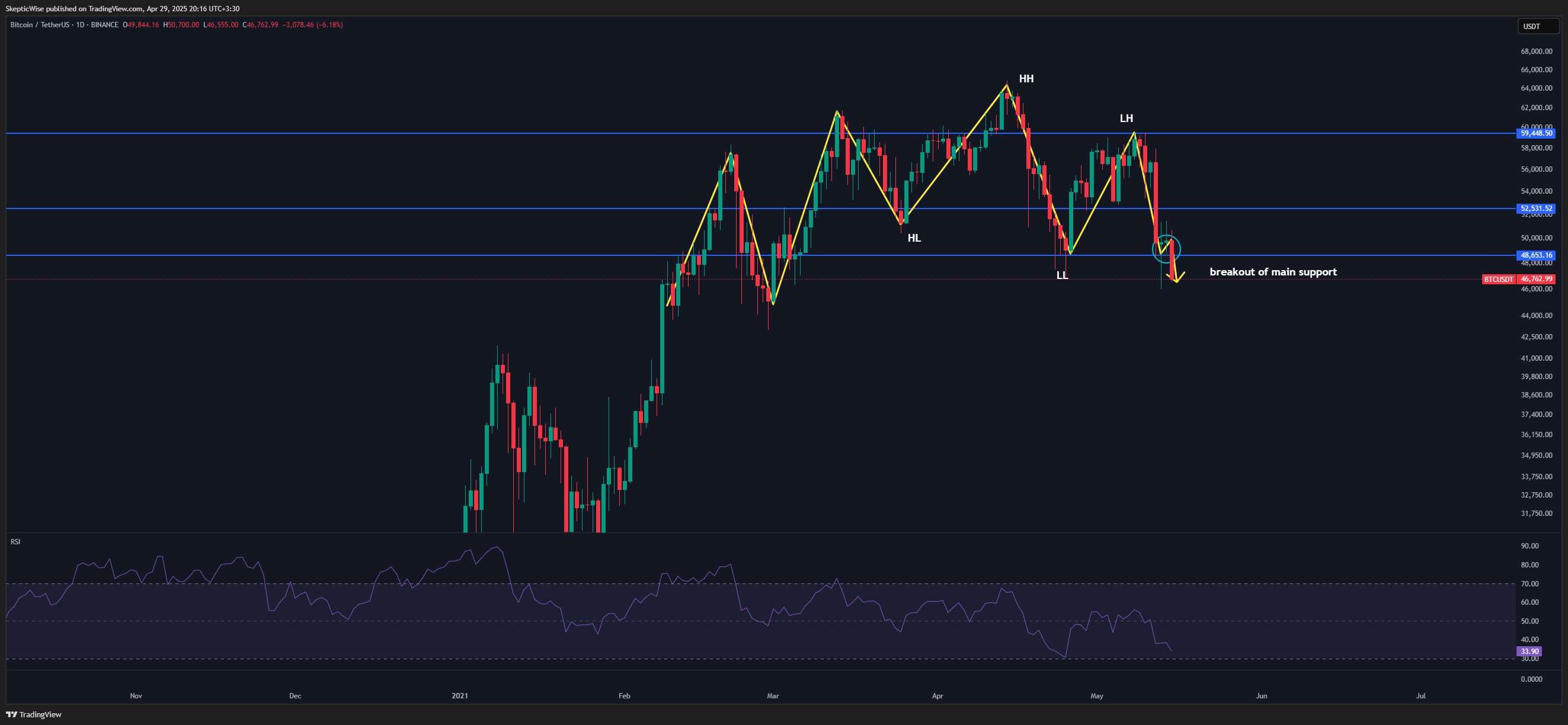Click the 31,750.00 price scale label
The image size is (1568, 725).
pos(1537,514)
